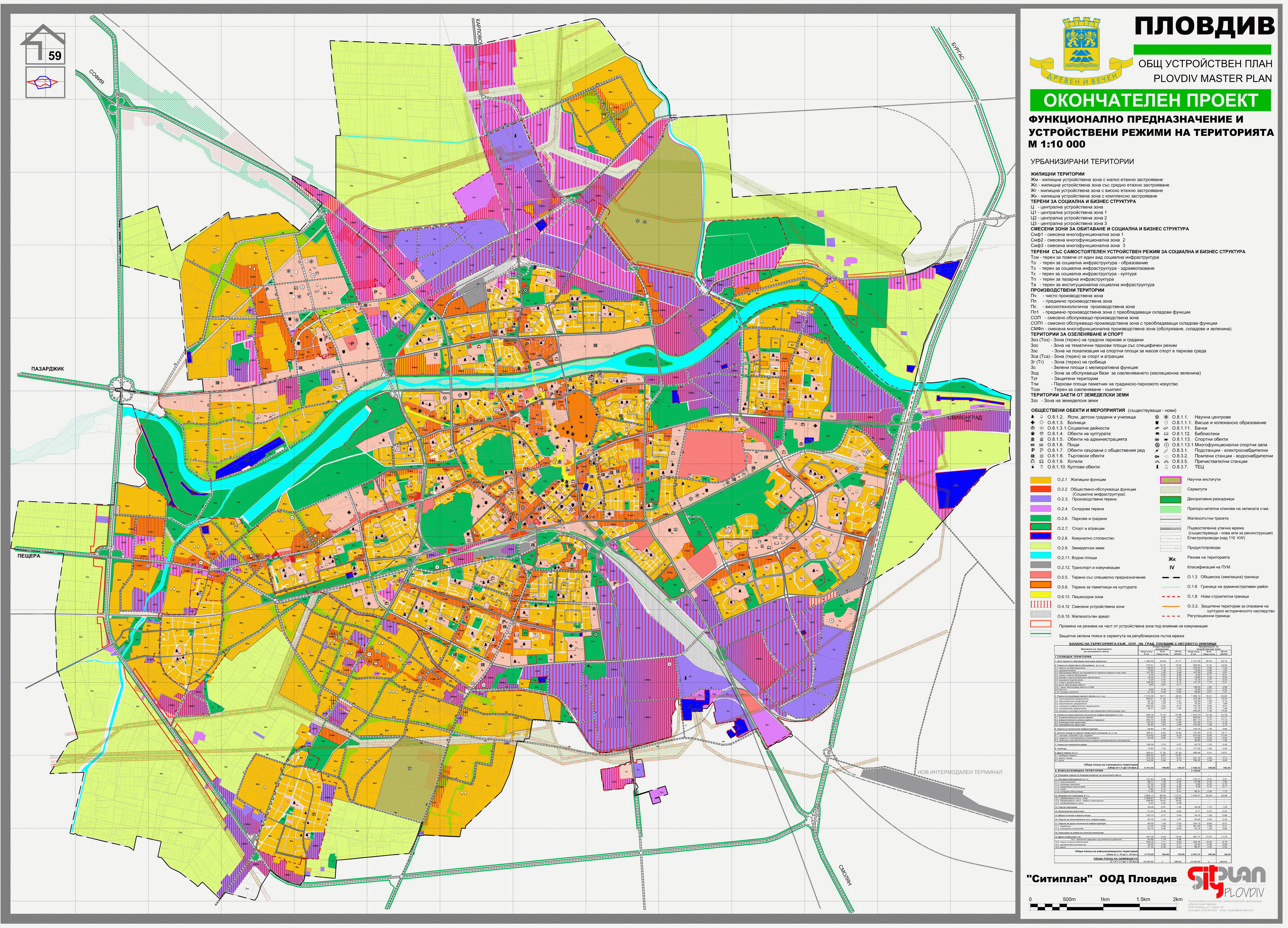The image size is (1288, 928).
Task: Click the filled atom icon for Научни центрове
Action: point(1157,417)
